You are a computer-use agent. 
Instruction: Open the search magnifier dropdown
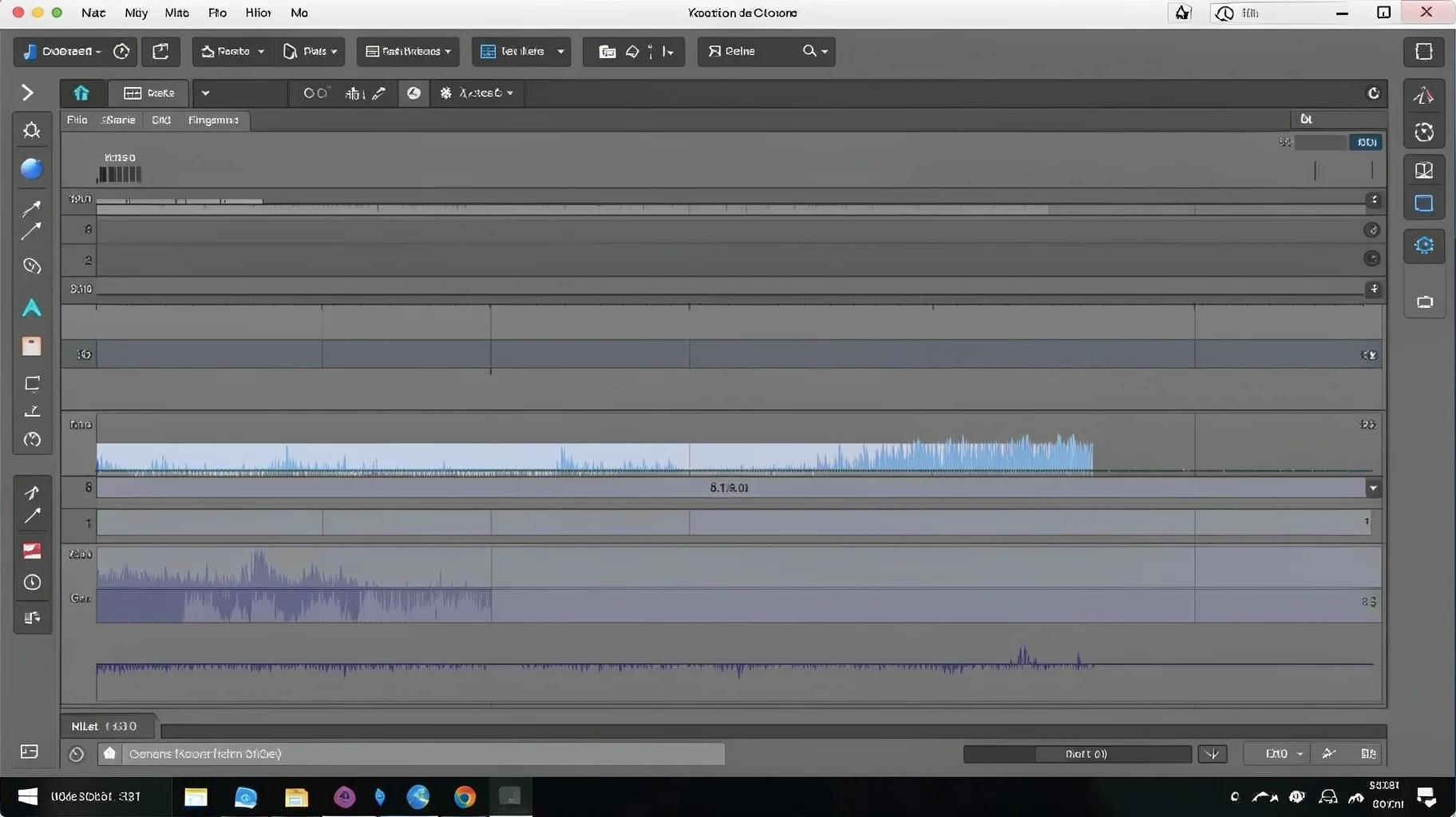pos(815,51)
